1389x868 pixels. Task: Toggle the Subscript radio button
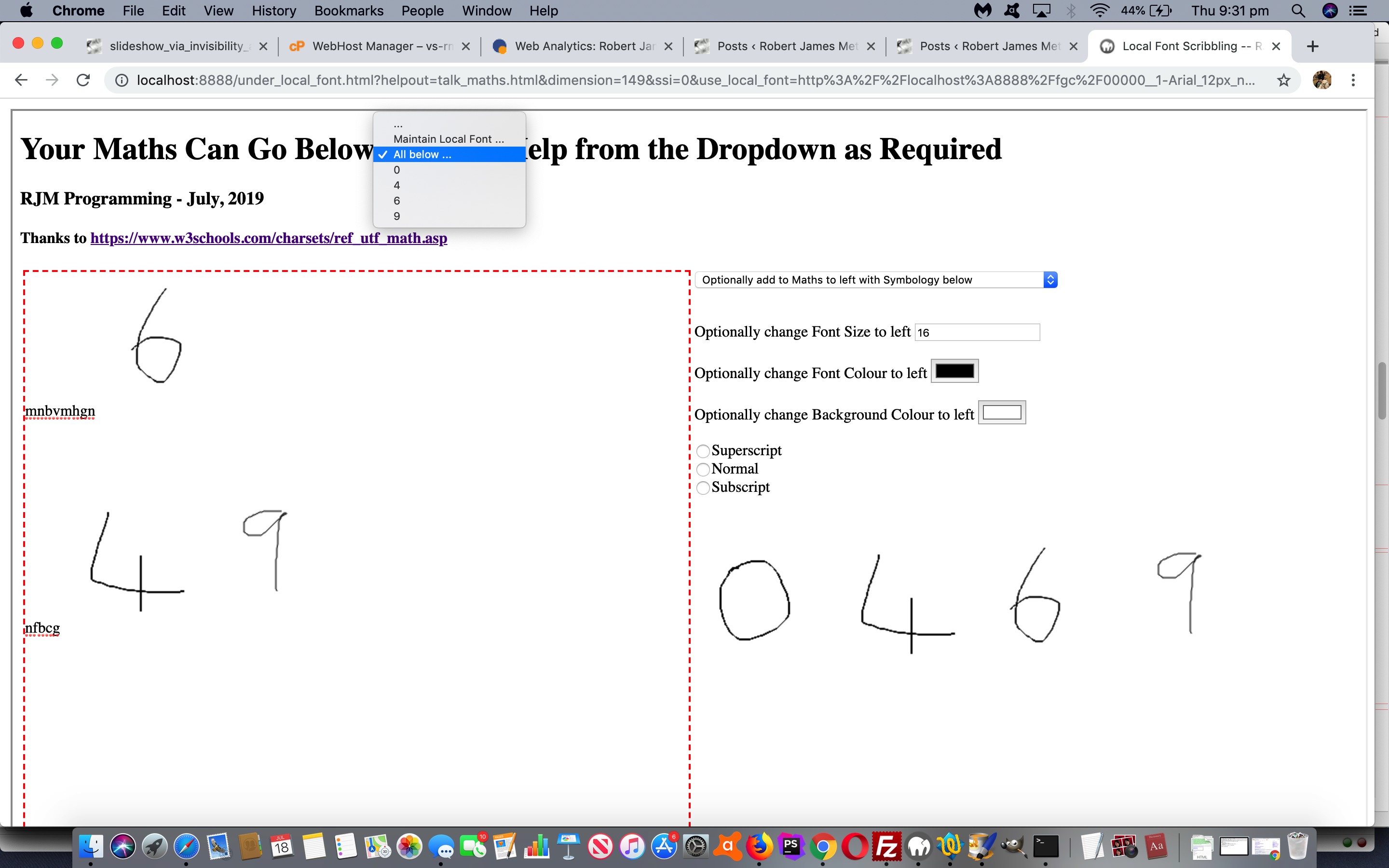click(x=703, y=487)
